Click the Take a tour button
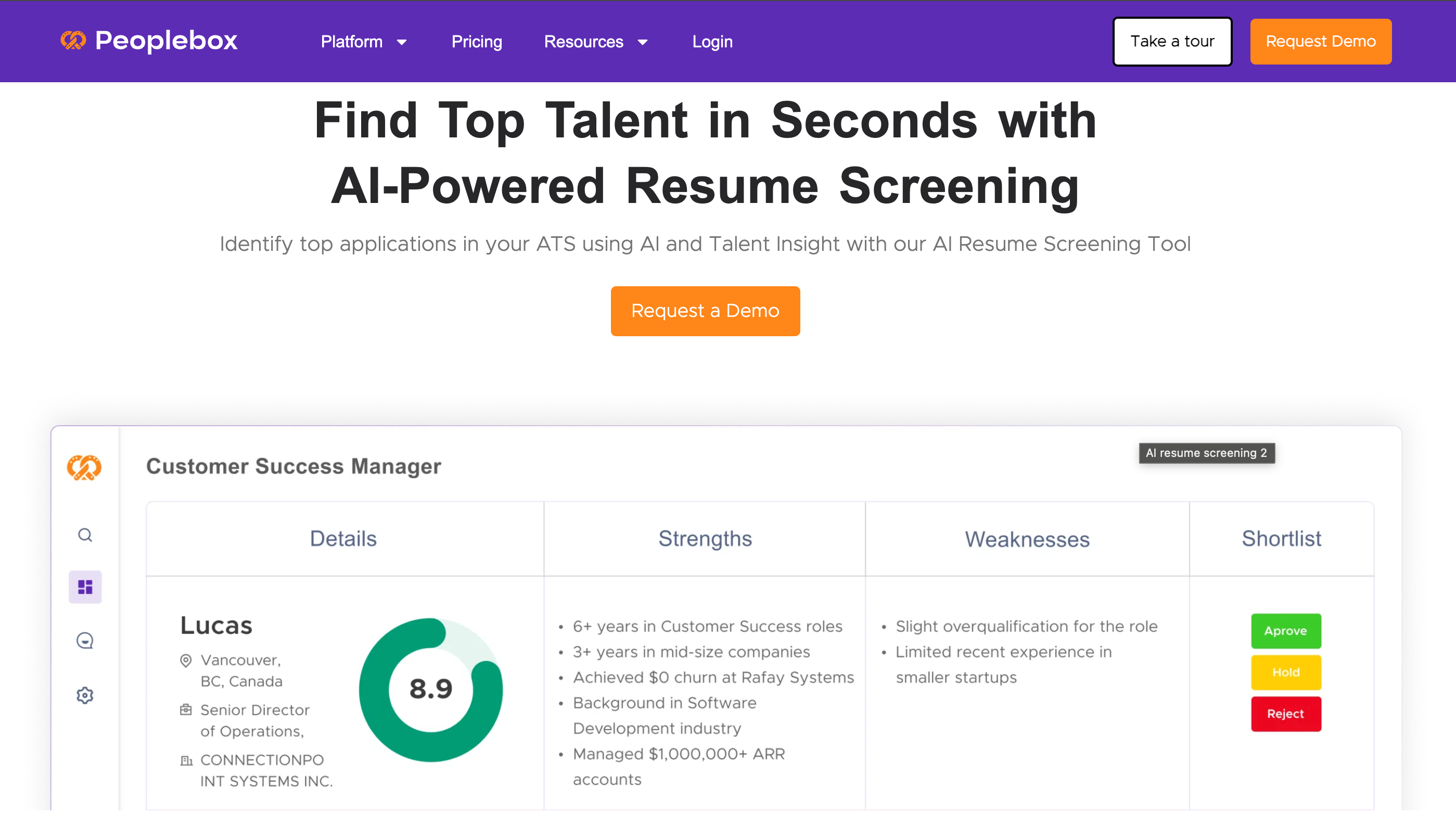1456x815 pixels. pyautogui.click(x=1173, y=41)
